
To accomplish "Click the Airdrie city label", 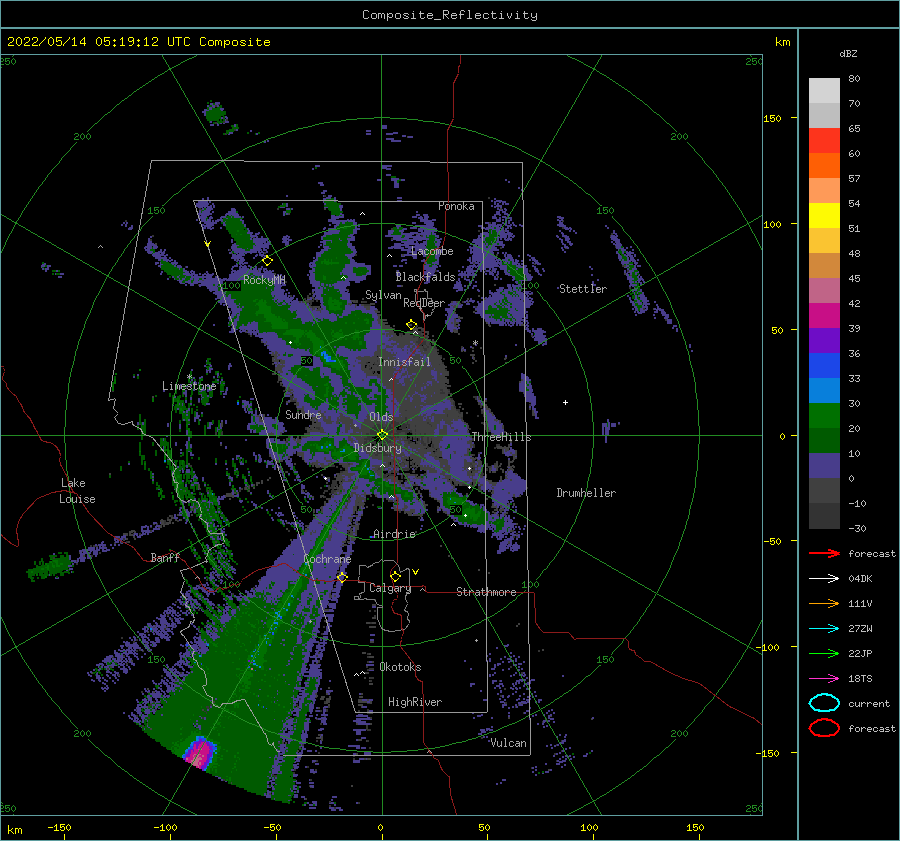I will [394, 534].
